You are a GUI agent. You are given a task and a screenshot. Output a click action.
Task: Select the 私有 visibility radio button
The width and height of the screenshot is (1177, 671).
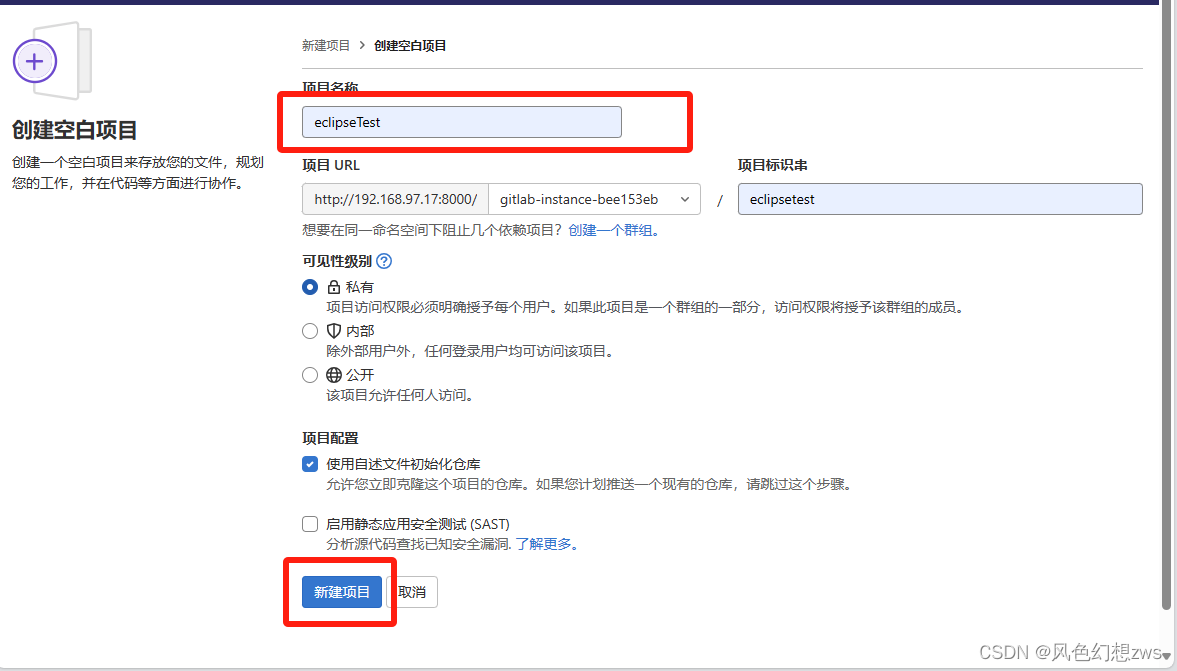(310, 285)
